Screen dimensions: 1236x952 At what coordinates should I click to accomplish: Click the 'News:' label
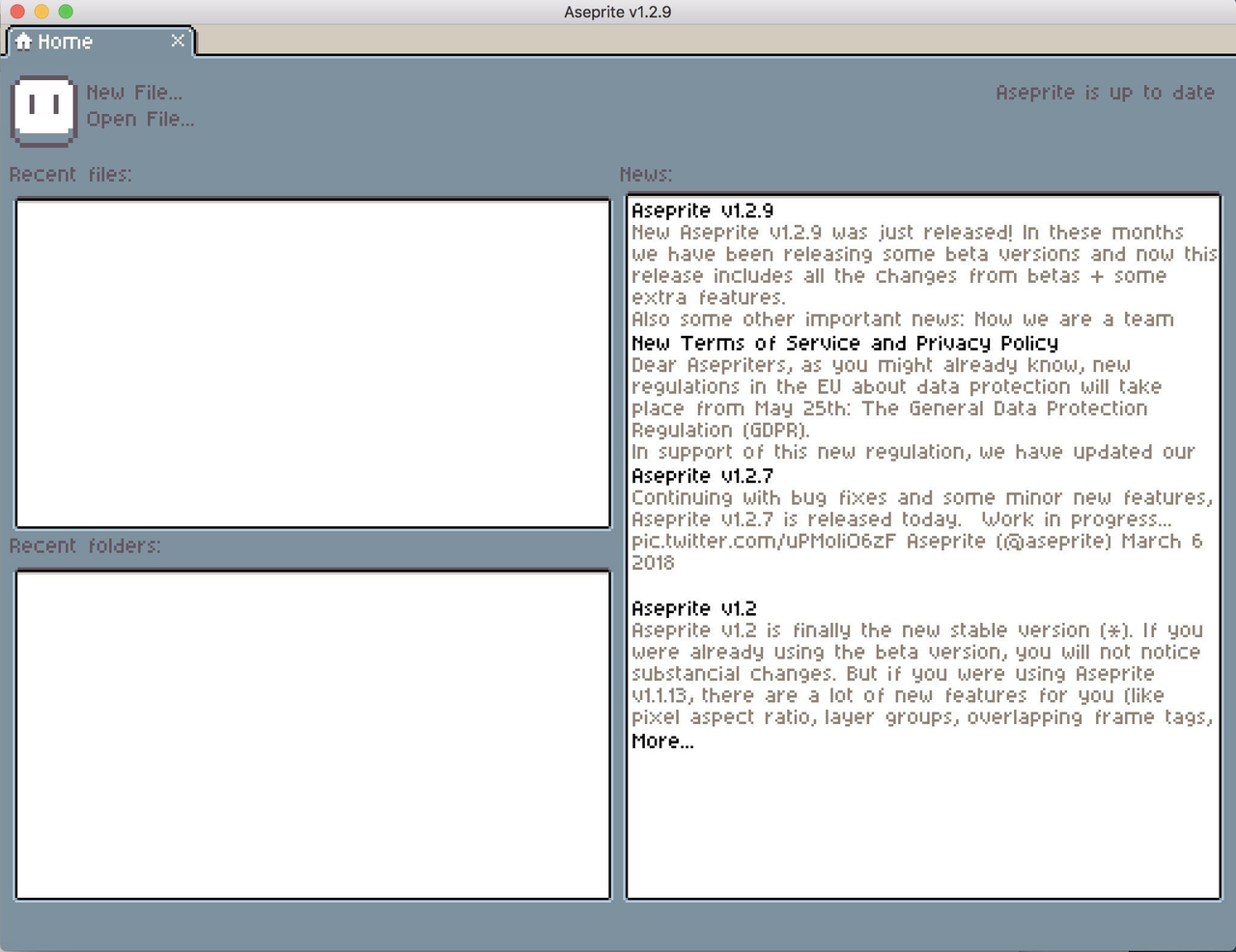646,175
